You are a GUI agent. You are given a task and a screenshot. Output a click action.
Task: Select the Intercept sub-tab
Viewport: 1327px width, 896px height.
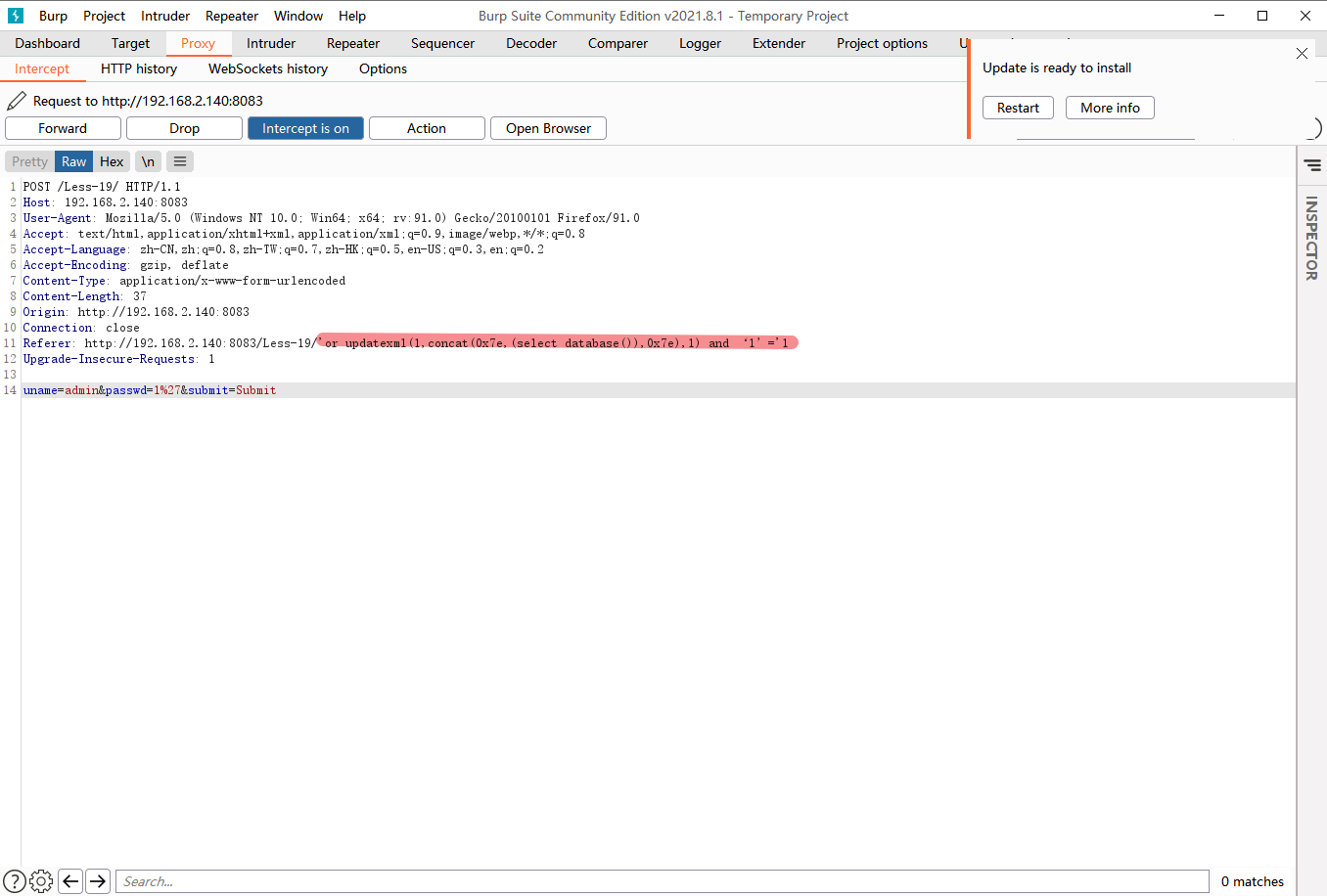click(42, 68)
